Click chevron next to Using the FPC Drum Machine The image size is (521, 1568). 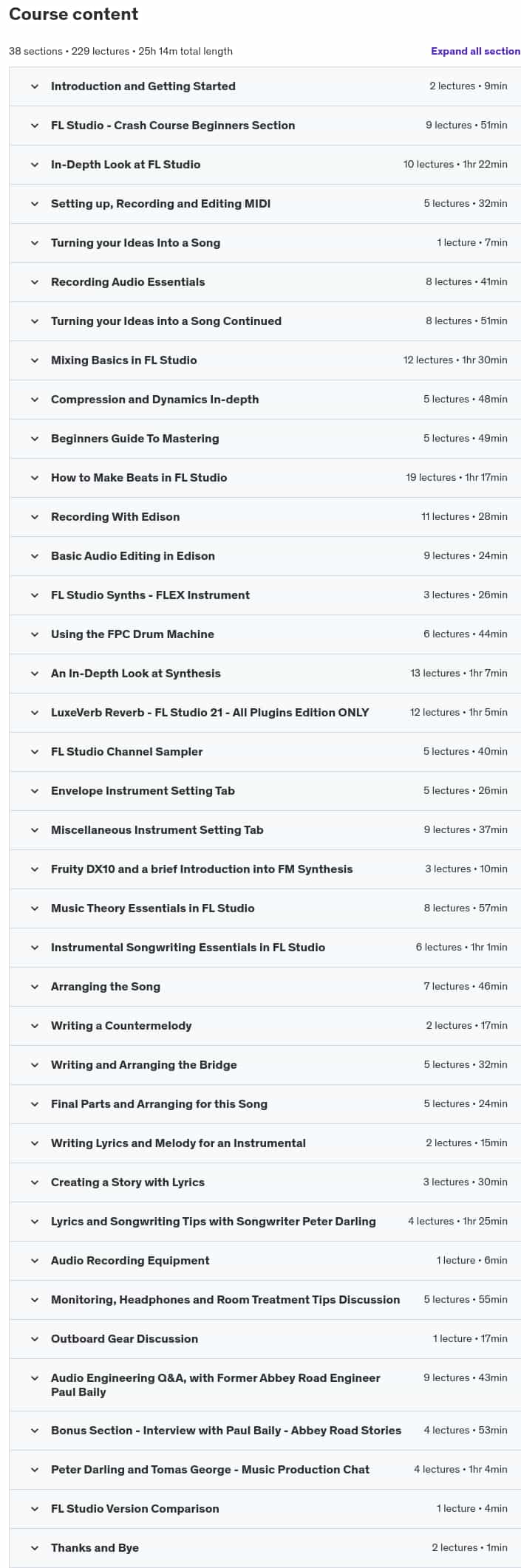pyautogui.click(x=35, y=634)
